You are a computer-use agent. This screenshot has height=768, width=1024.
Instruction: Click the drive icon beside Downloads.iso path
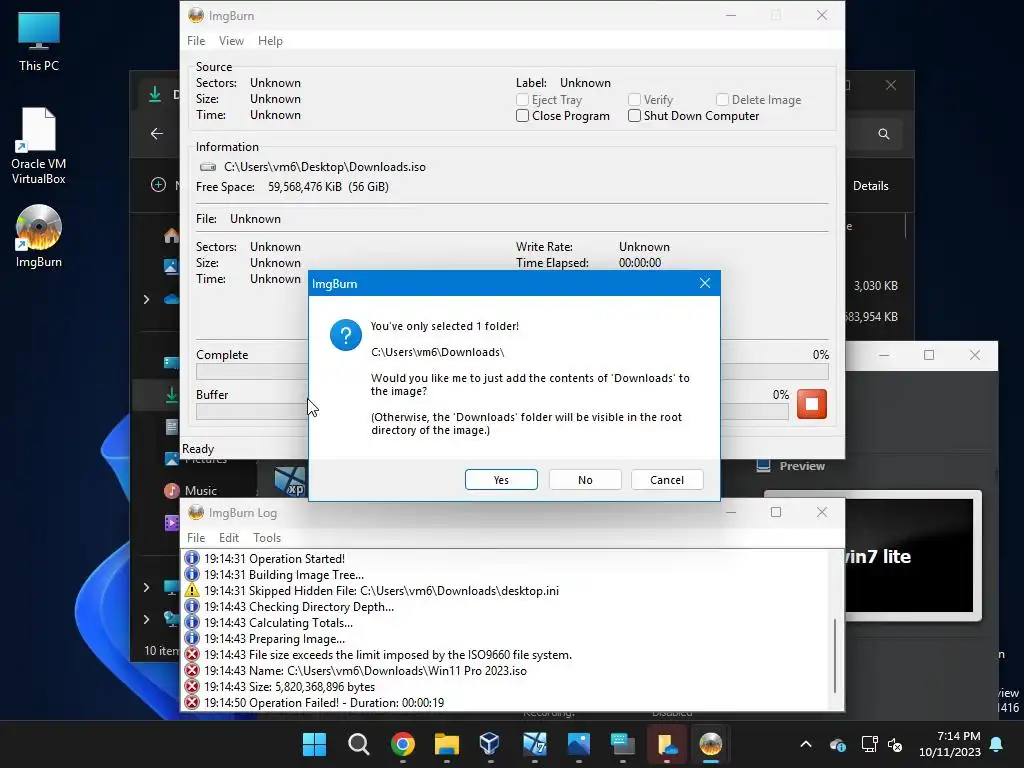coord(208,167)
